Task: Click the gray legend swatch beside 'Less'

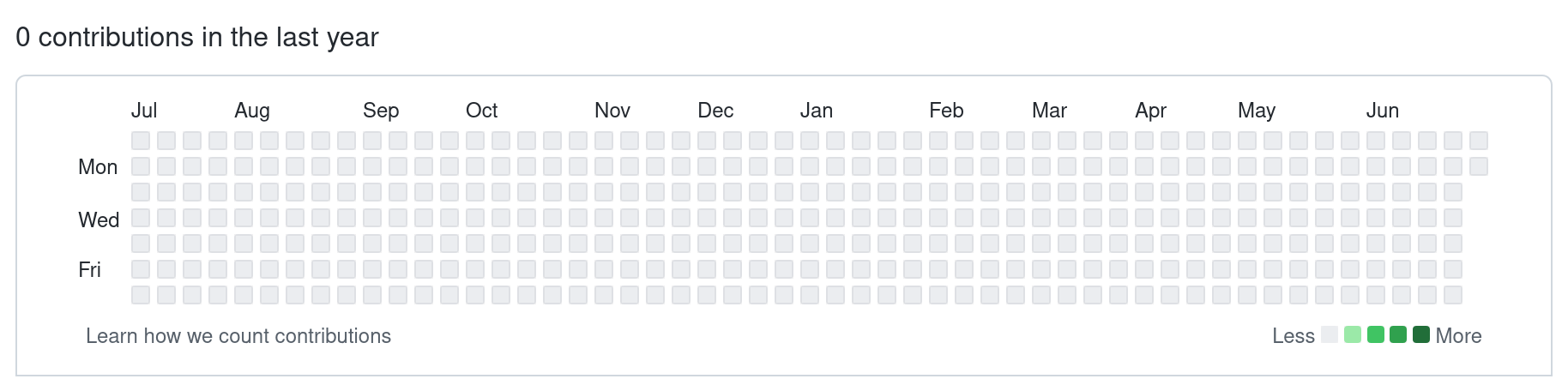Action: (1330, 335)
